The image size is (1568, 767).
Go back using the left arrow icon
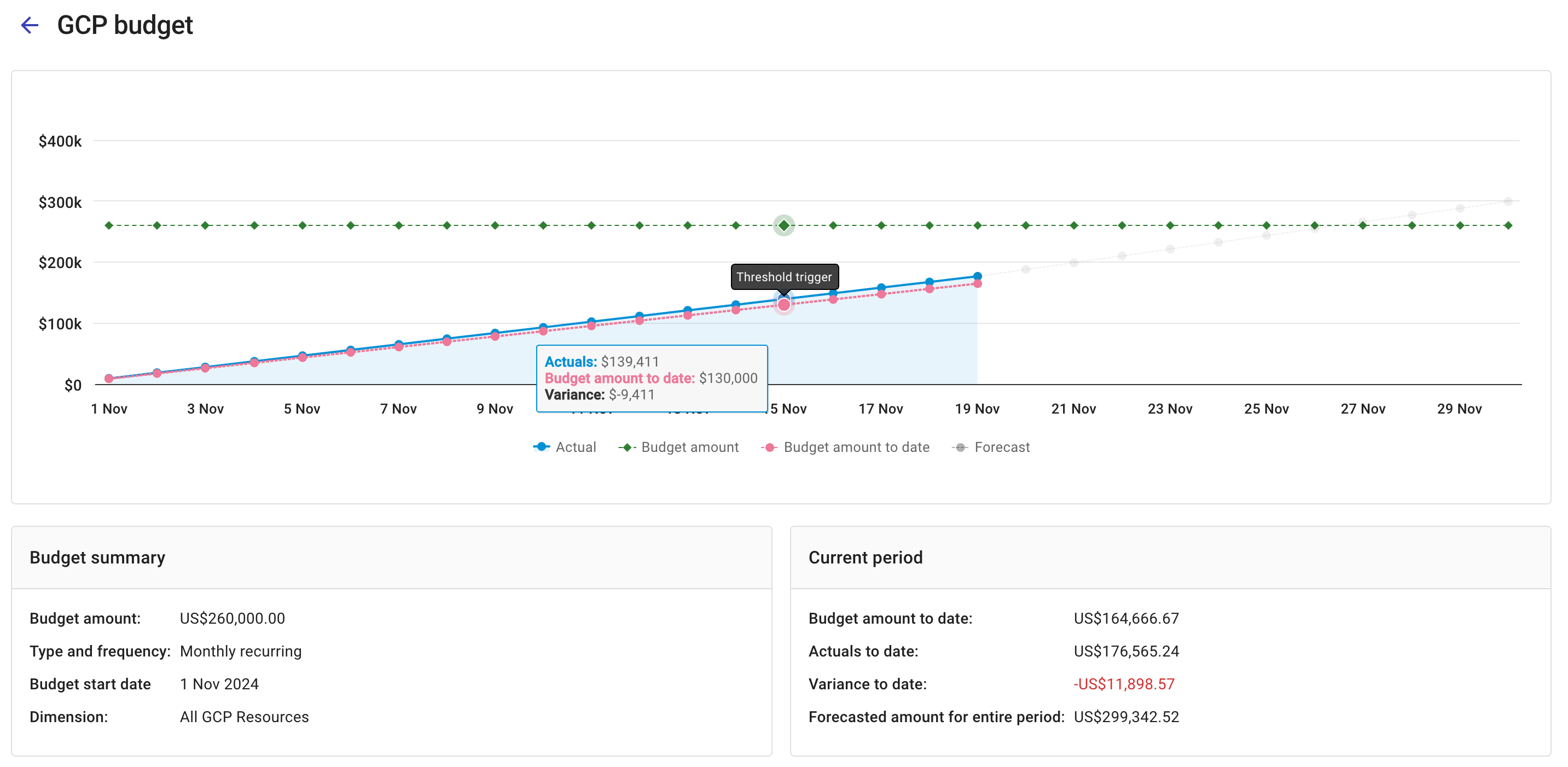29,25
